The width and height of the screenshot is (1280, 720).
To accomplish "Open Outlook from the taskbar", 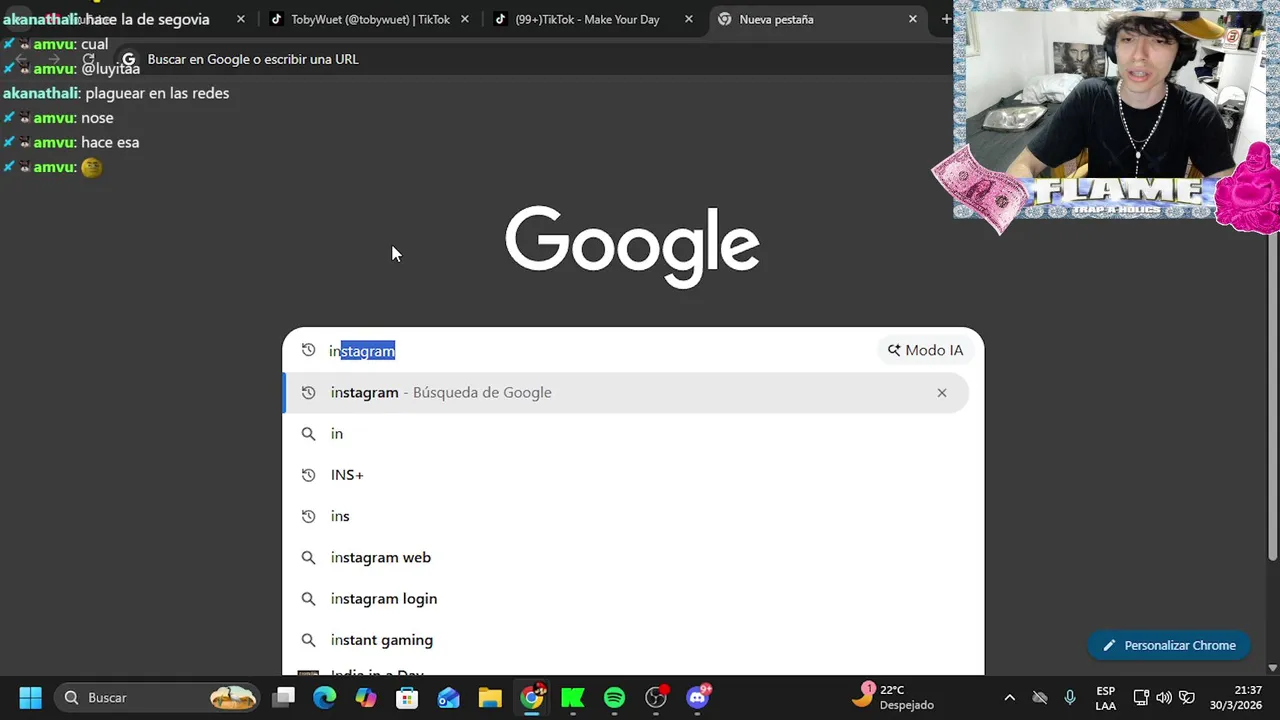I will coord(448,697).
